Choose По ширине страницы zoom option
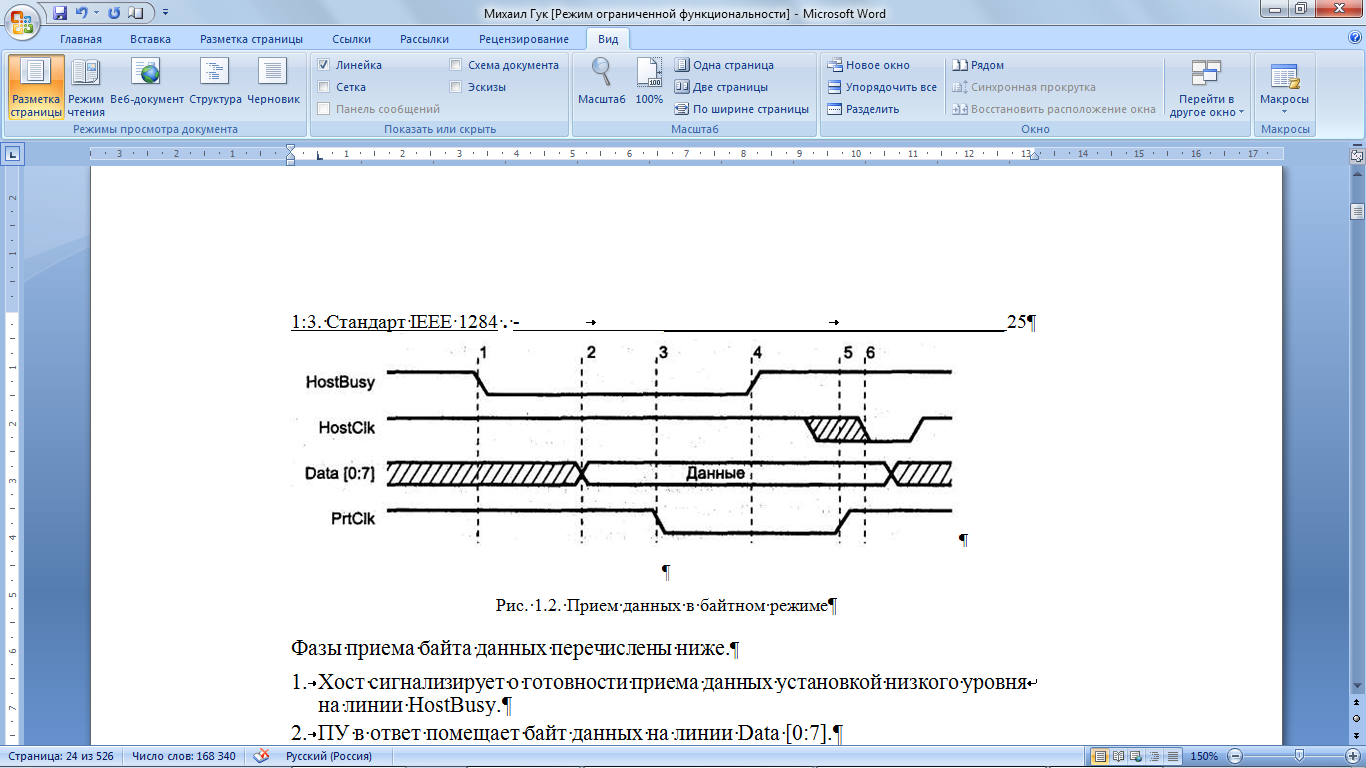 [x=741, y=109]
